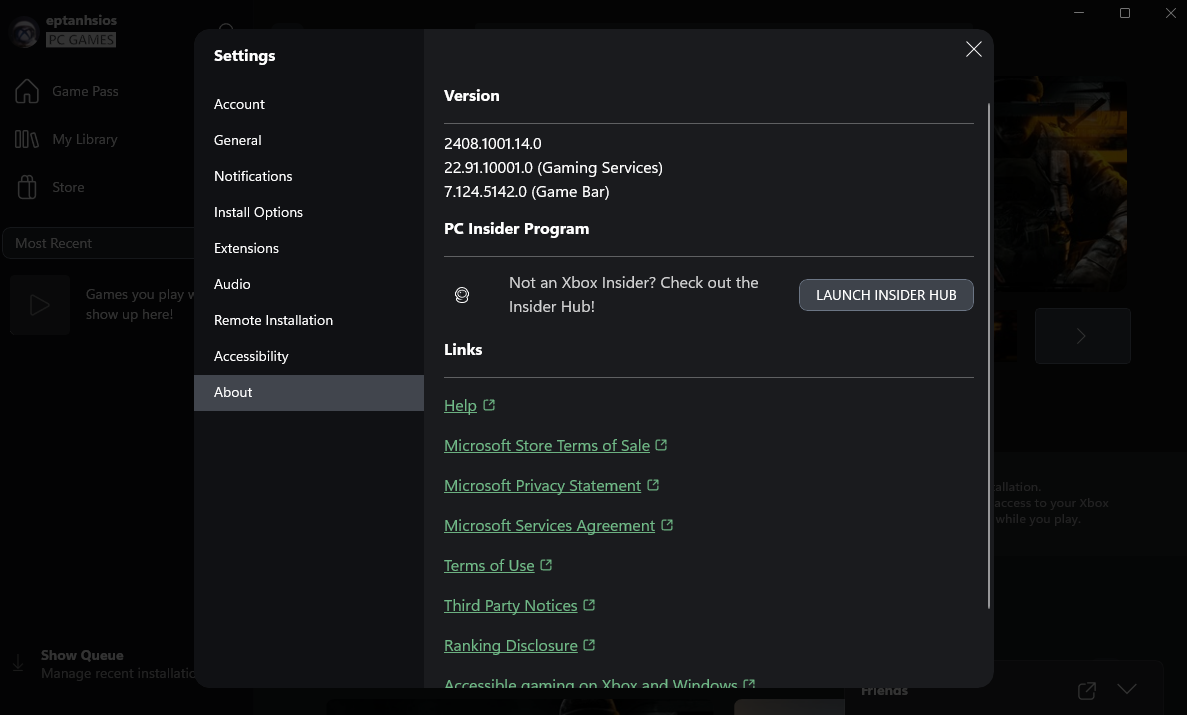
Task: Click the external-link icon next to Help
Action: pyautogui.click(x=489, y=405)
